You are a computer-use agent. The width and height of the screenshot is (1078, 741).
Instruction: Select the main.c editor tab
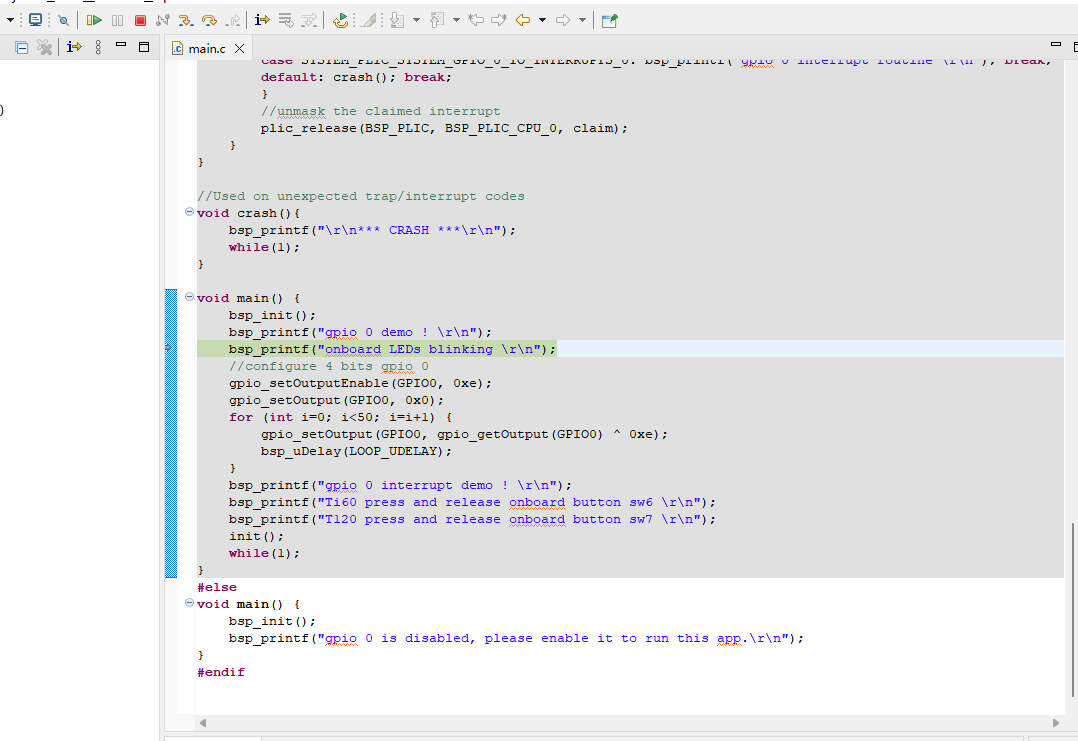(206, 48)
